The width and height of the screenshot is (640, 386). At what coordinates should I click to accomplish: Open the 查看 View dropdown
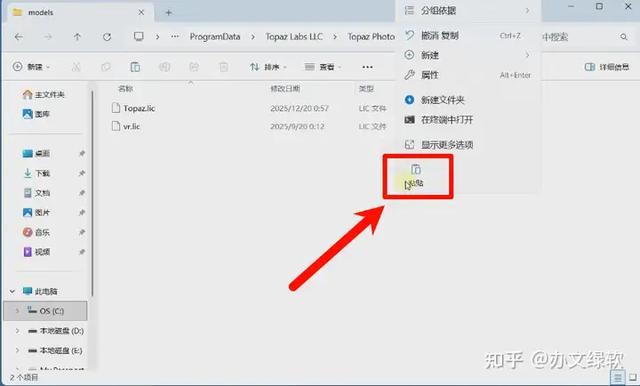(323, 67)
